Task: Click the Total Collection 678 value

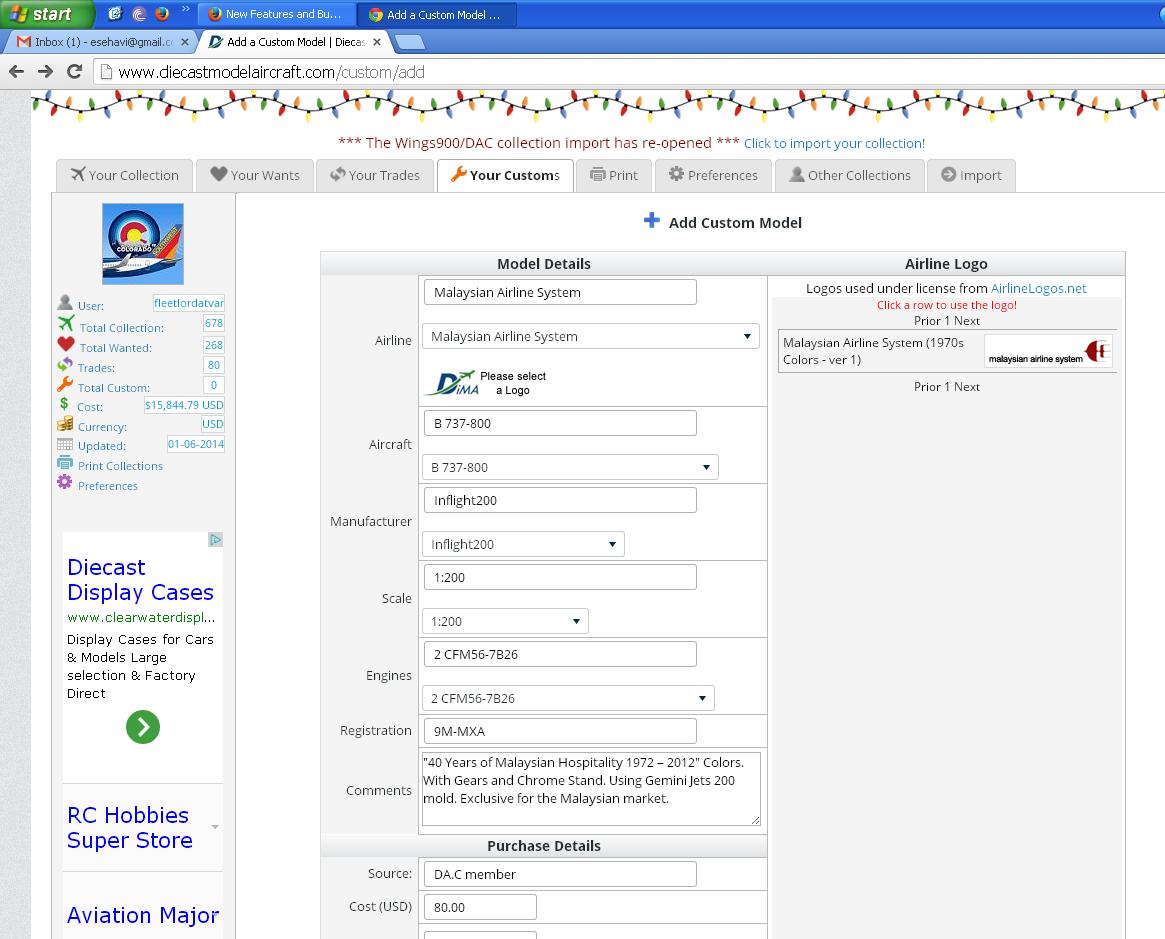Action: tap(214, 323)
